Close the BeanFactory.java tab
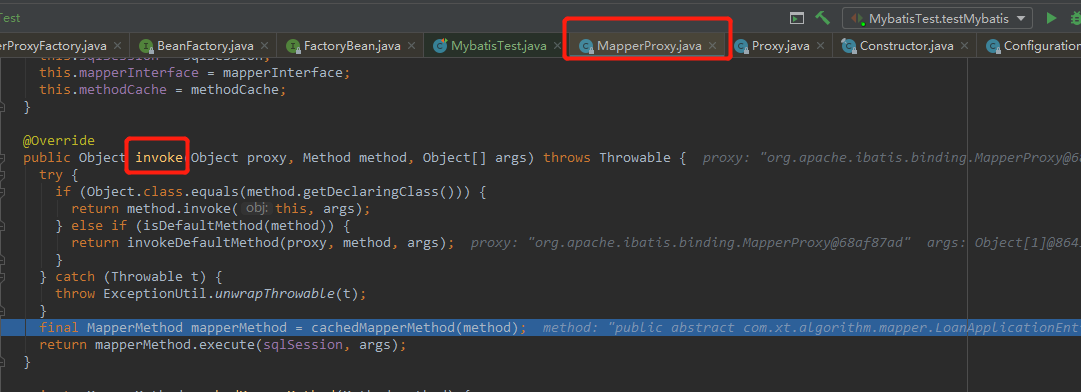The image size is (1081, 392). (265, 46)
